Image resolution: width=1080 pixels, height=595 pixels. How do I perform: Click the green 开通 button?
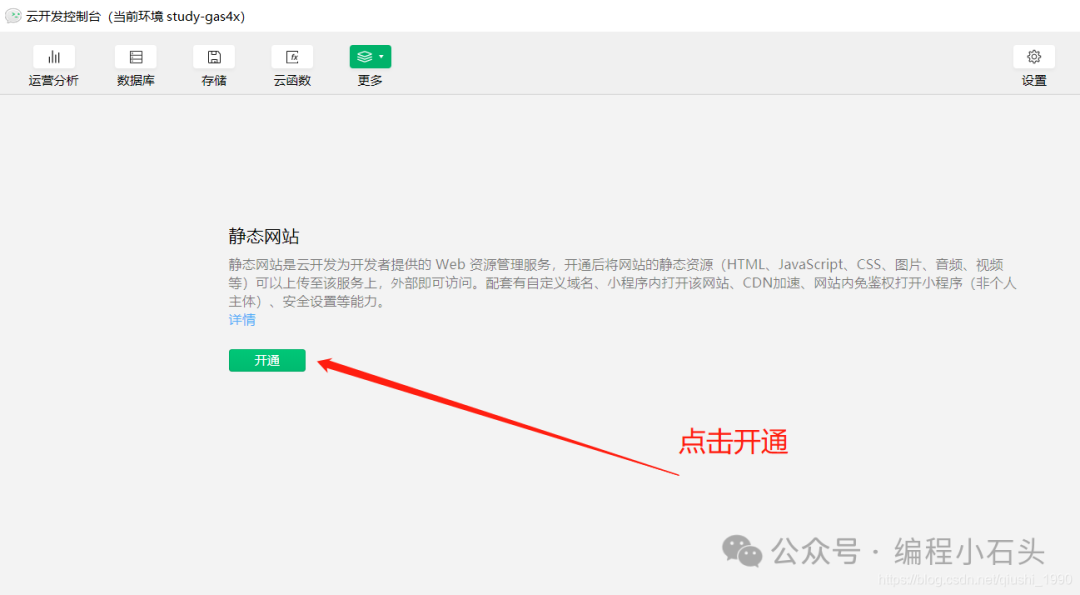point(267,360)
